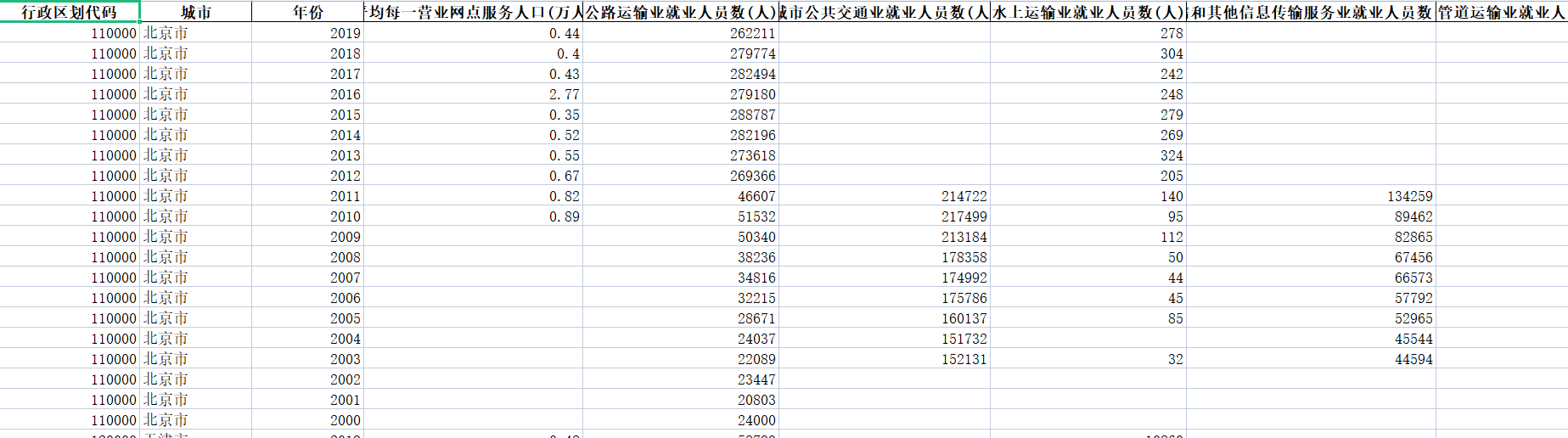The width and height of the screenshot is (1568, 438).
Task: Click the cell showing 23447
Action: (681, 379)
